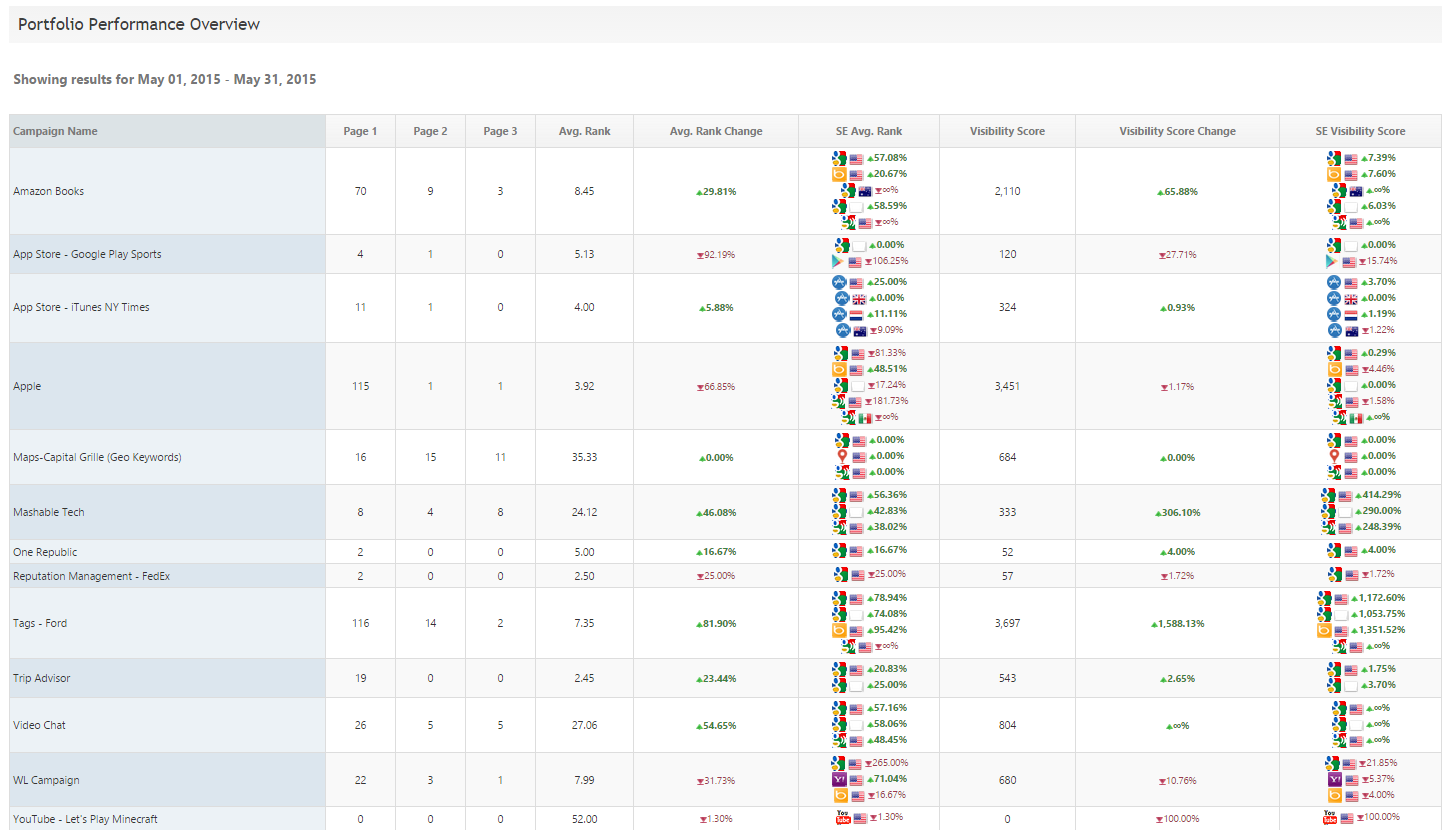Sort by the Avg. Rank column header
This screenshot has width=1445, height=830.
click(585, 131)
